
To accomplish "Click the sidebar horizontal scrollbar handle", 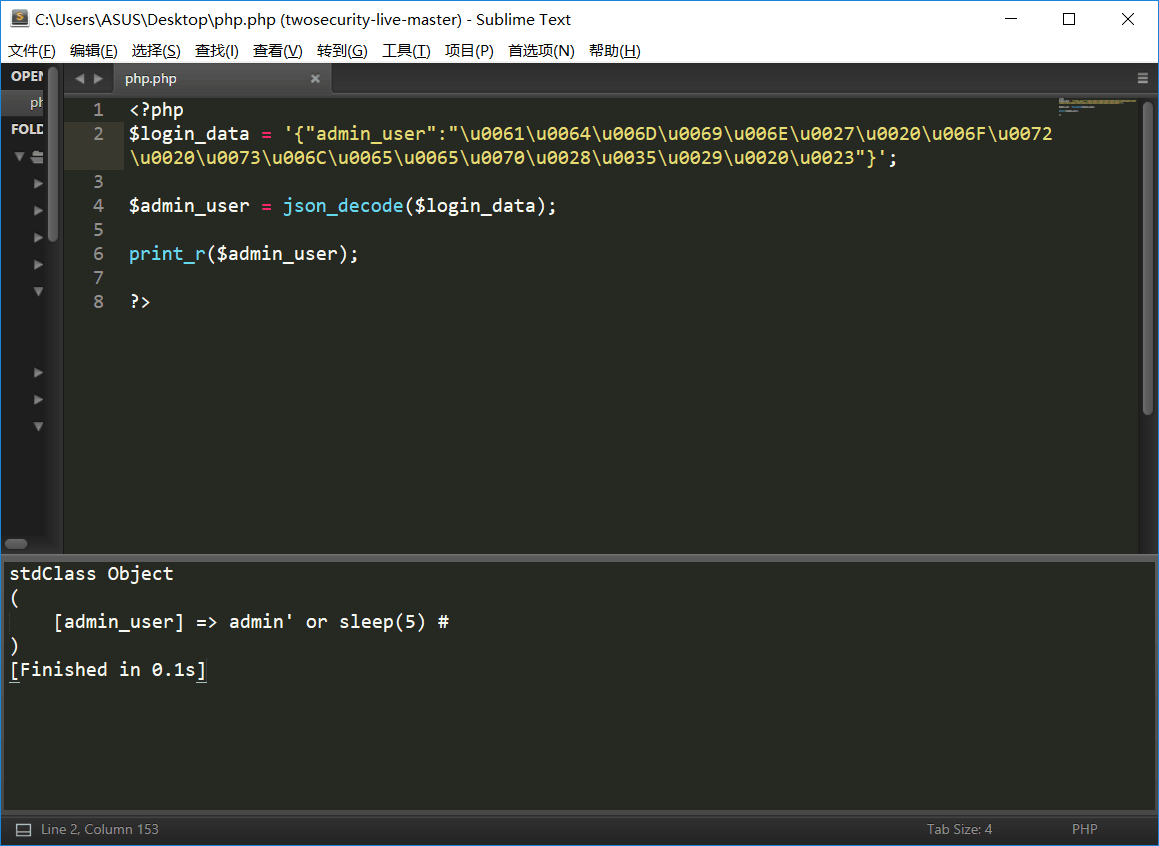I will click(x=16, y=544).
